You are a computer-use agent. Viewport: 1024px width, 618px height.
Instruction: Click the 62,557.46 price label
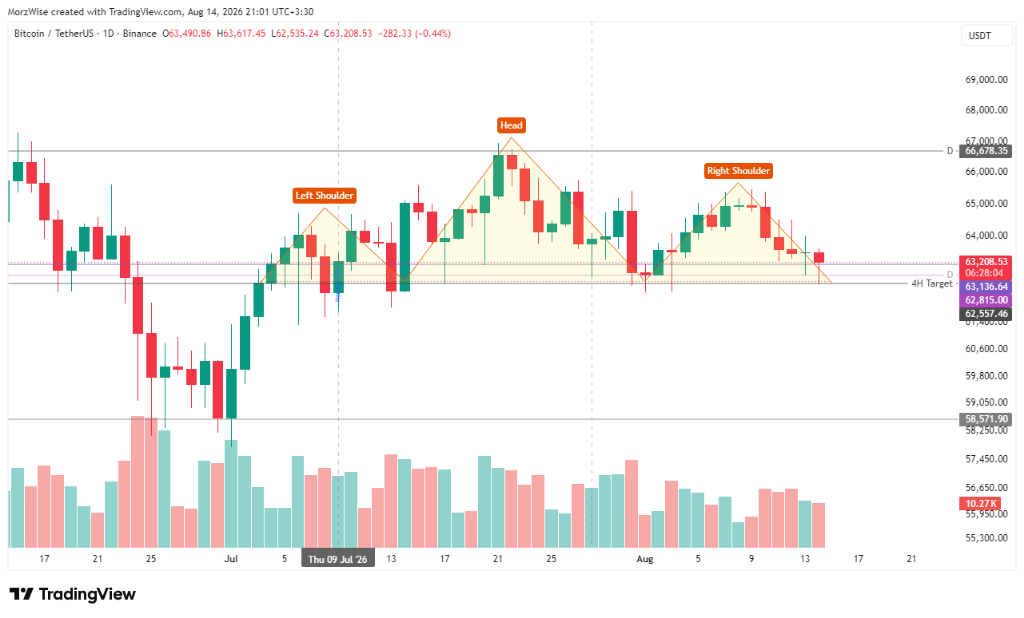[x=986, y=314]
